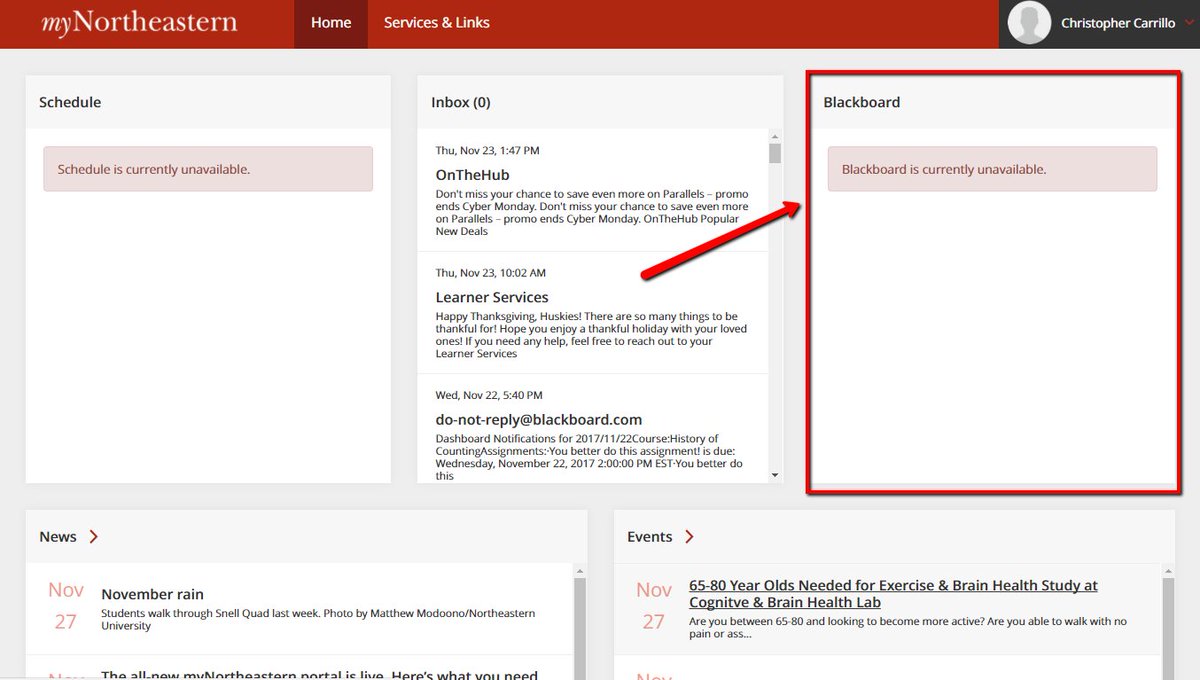Click the Inbox scrollbar thumb

[774, 153]
